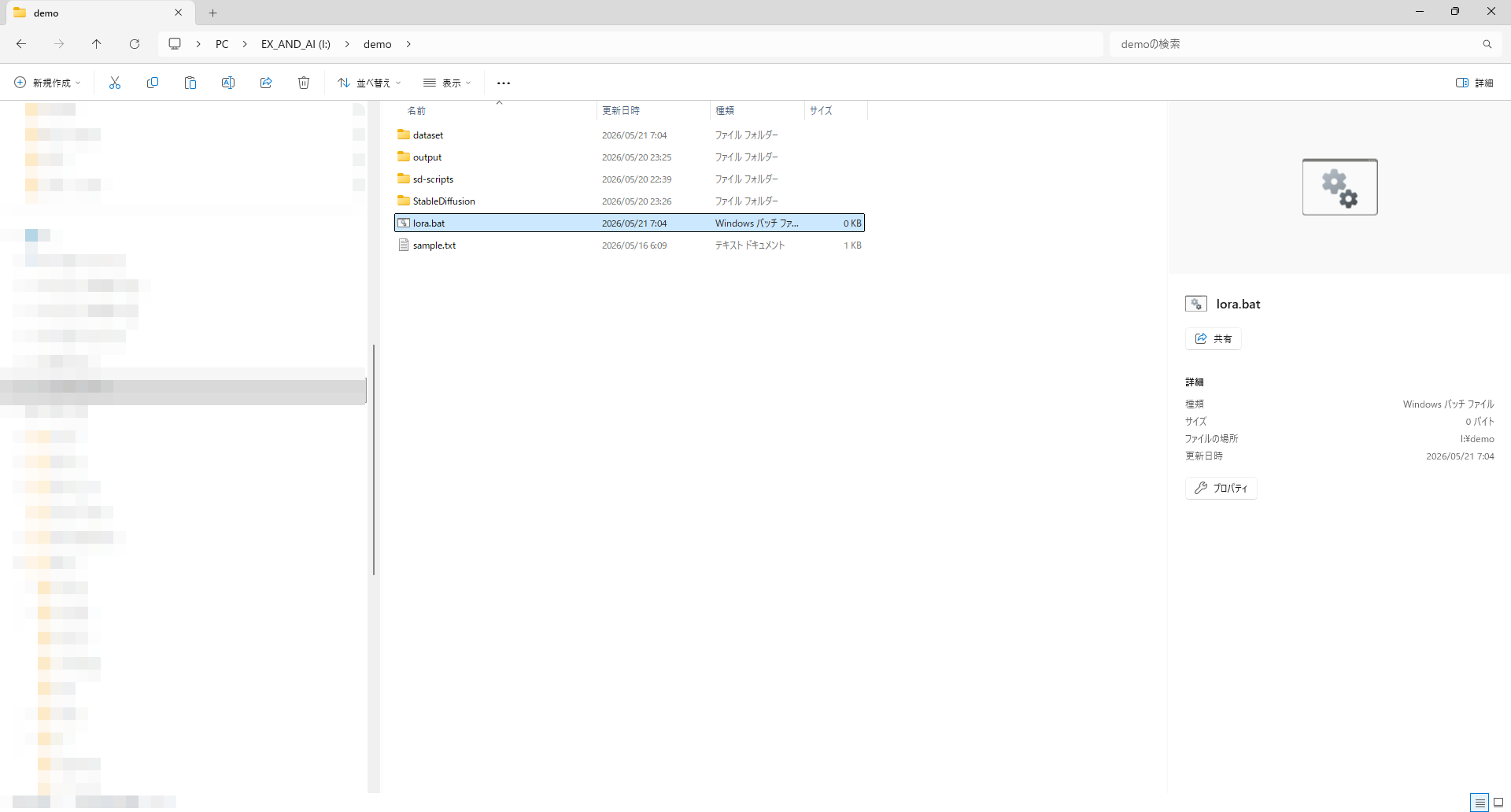Sort by 更新日時 column header

(620, 111)
